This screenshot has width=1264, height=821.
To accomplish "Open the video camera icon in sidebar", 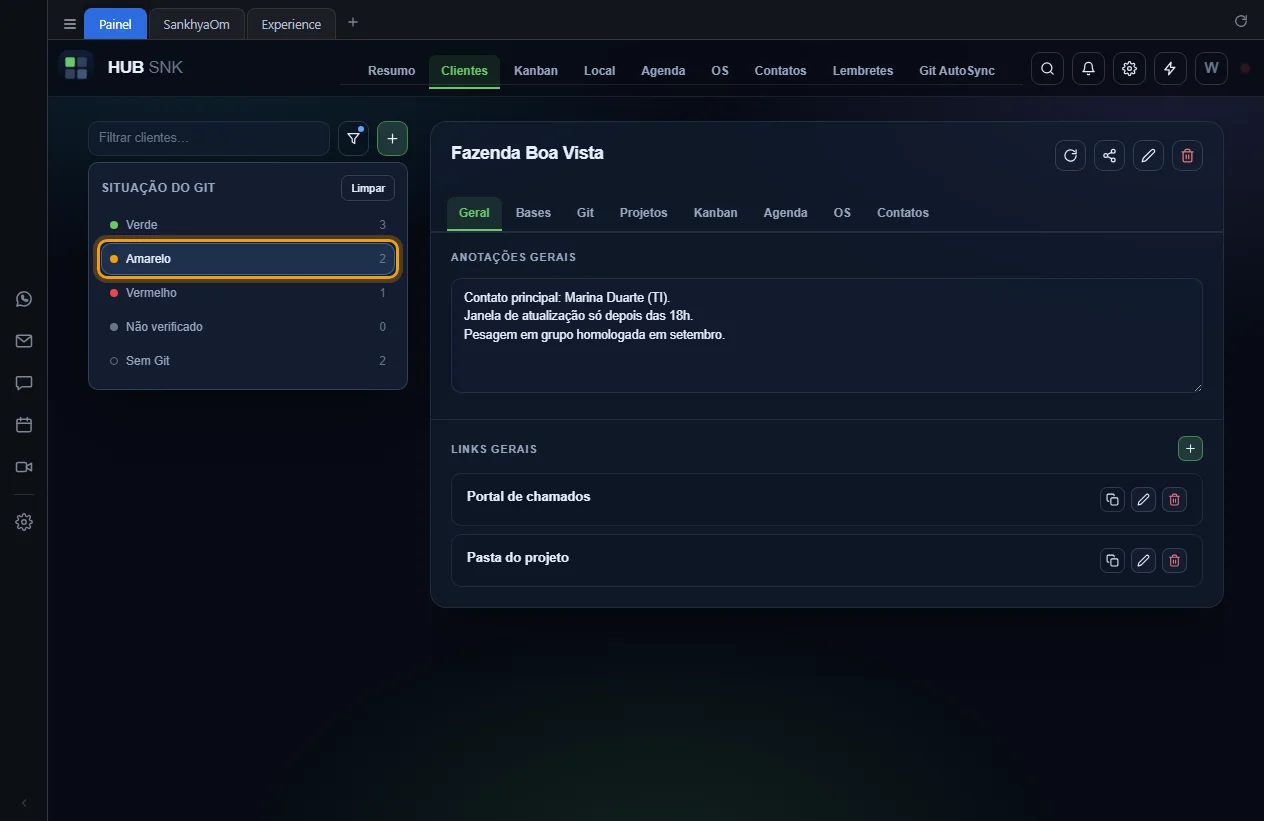I will (x=24, y=467).
